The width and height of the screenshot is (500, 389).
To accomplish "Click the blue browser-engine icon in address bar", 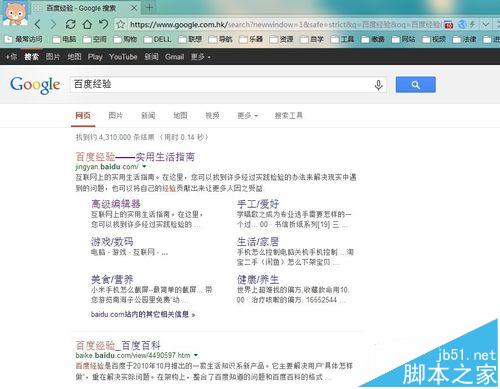I will (462, 24).
